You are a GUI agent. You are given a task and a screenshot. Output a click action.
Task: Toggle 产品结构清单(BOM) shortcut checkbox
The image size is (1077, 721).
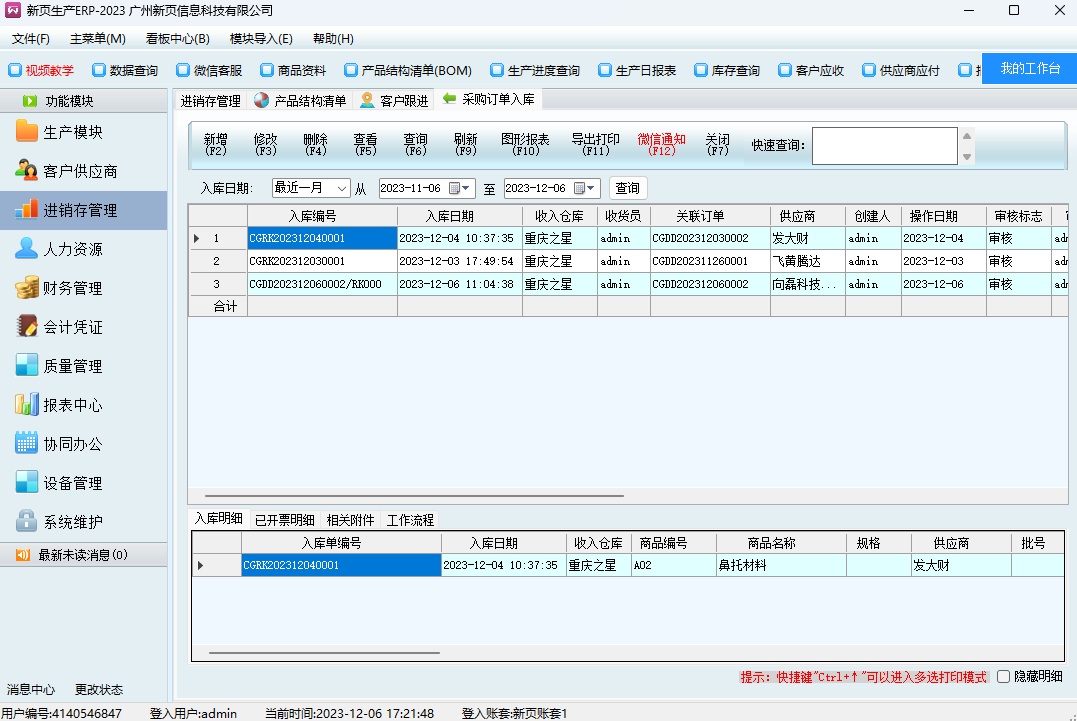point(351,69)
